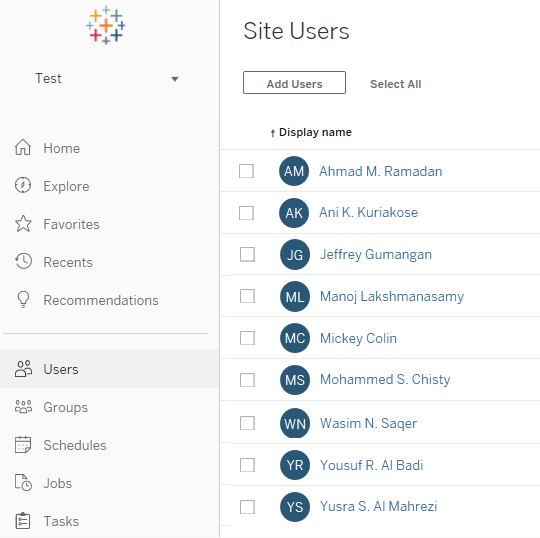
Task: Open Jobs via document-clock icon
Action: pyautogui.click(x=23, y=483)
